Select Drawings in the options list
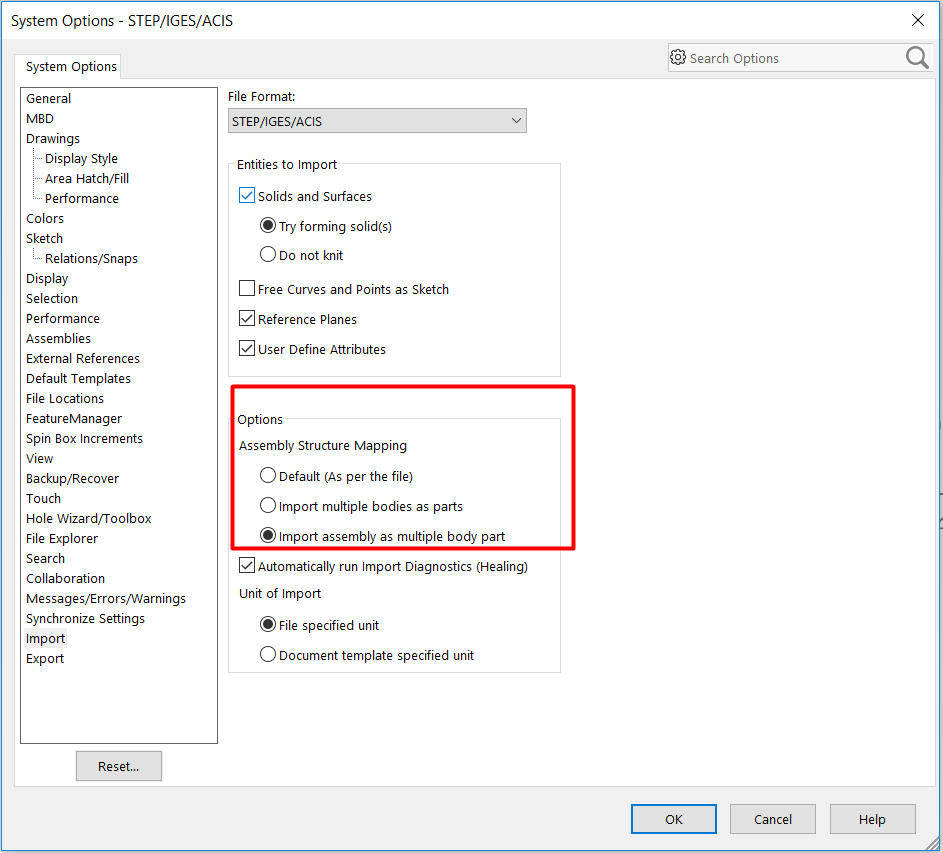The width and height of the screenshot is (943, 853). (x=52, y=138)
